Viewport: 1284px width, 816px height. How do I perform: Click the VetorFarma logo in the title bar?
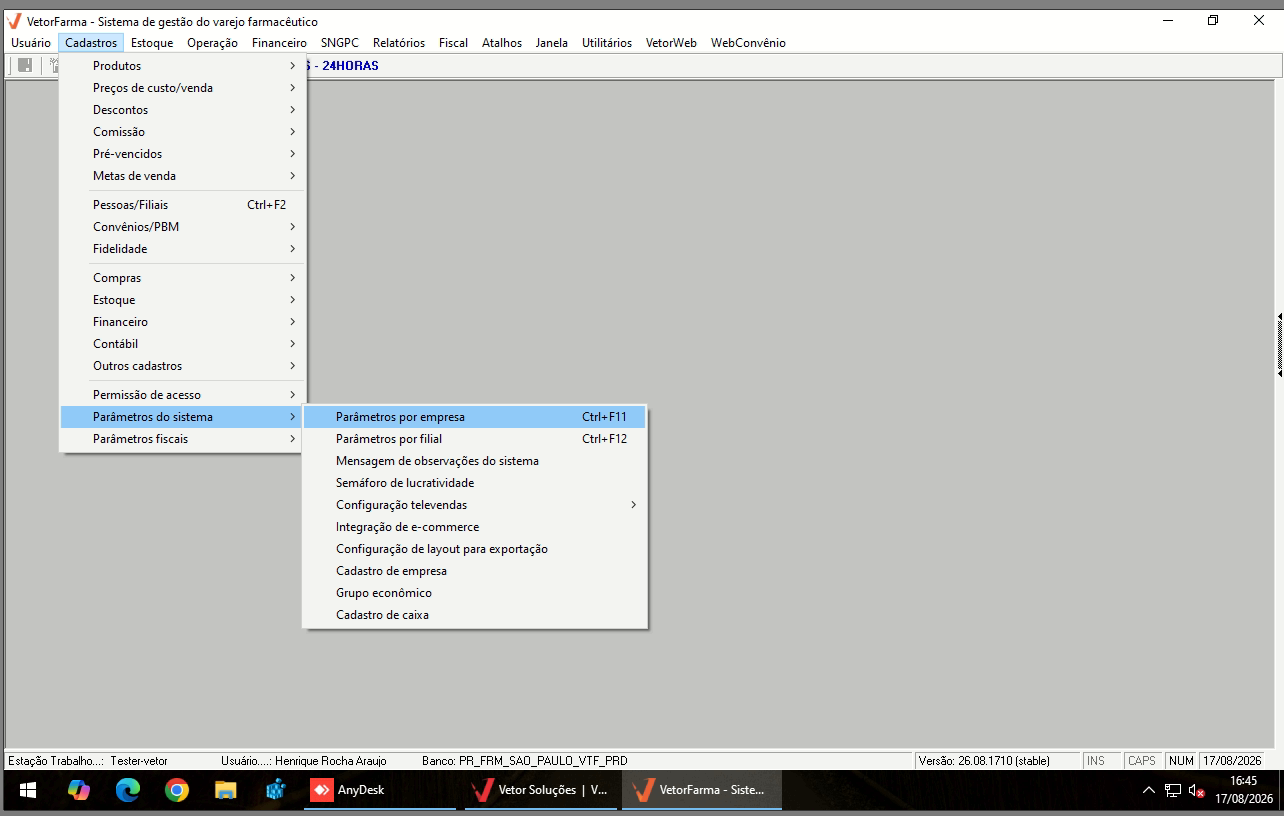coord(14,21)
